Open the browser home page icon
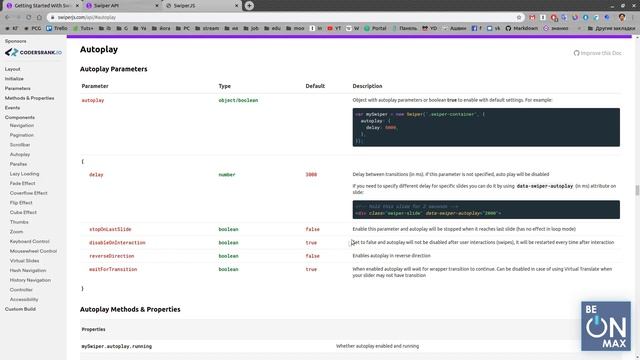 [x=39, y=17]
